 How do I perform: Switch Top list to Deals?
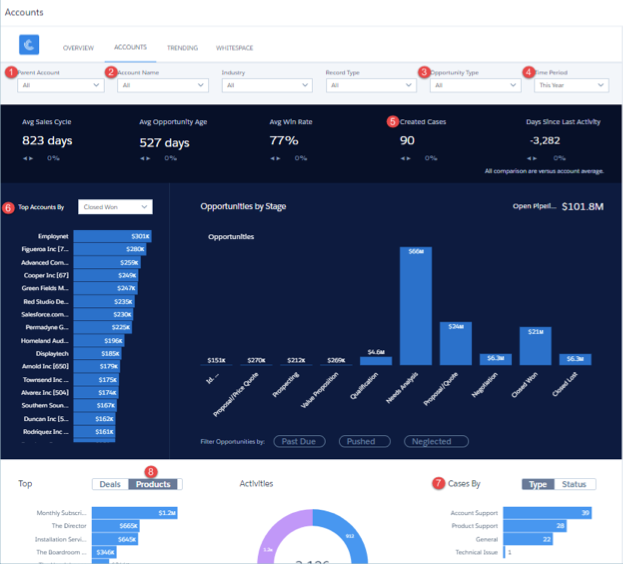[110, 484]
